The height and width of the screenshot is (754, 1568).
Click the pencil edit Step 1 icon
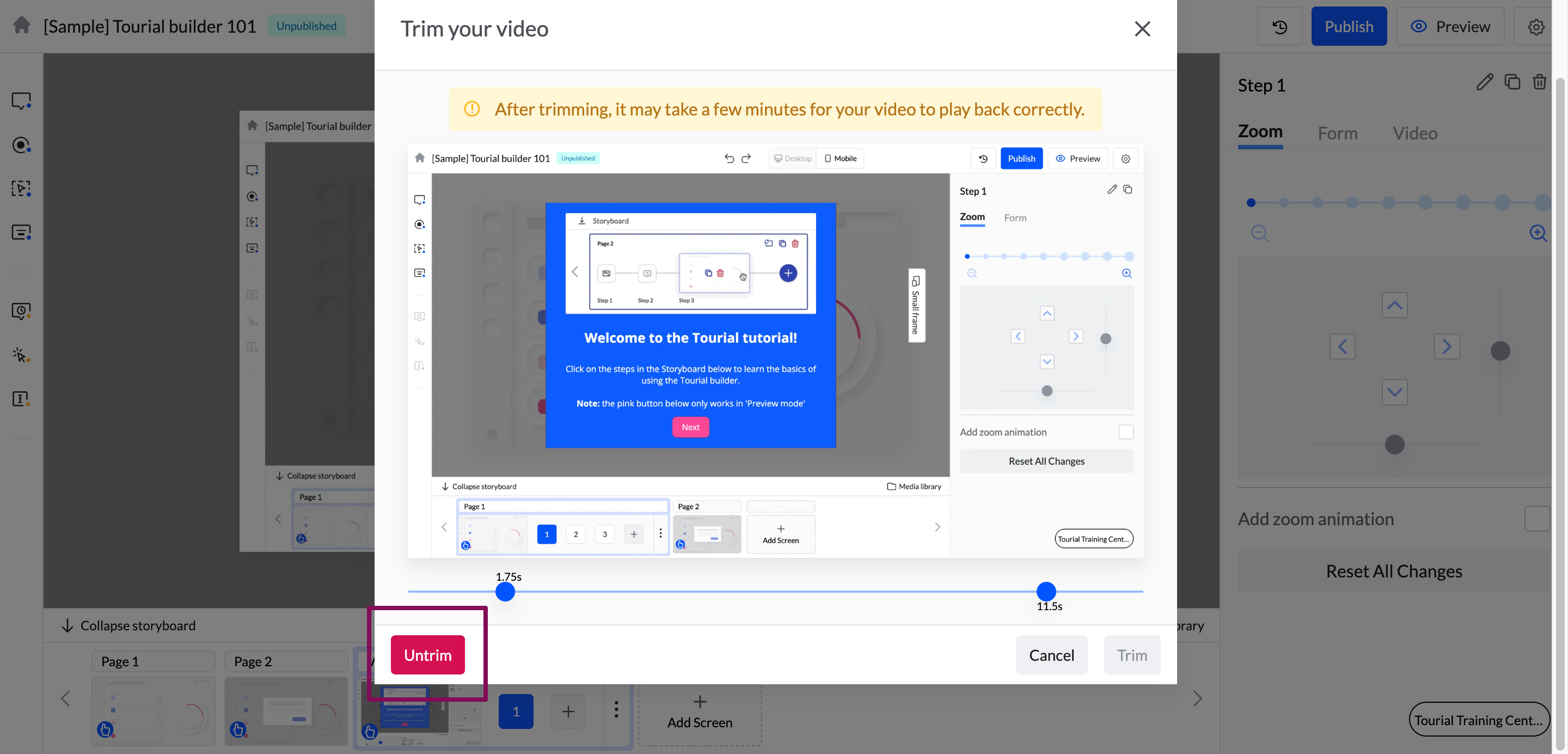point(1484,82)
